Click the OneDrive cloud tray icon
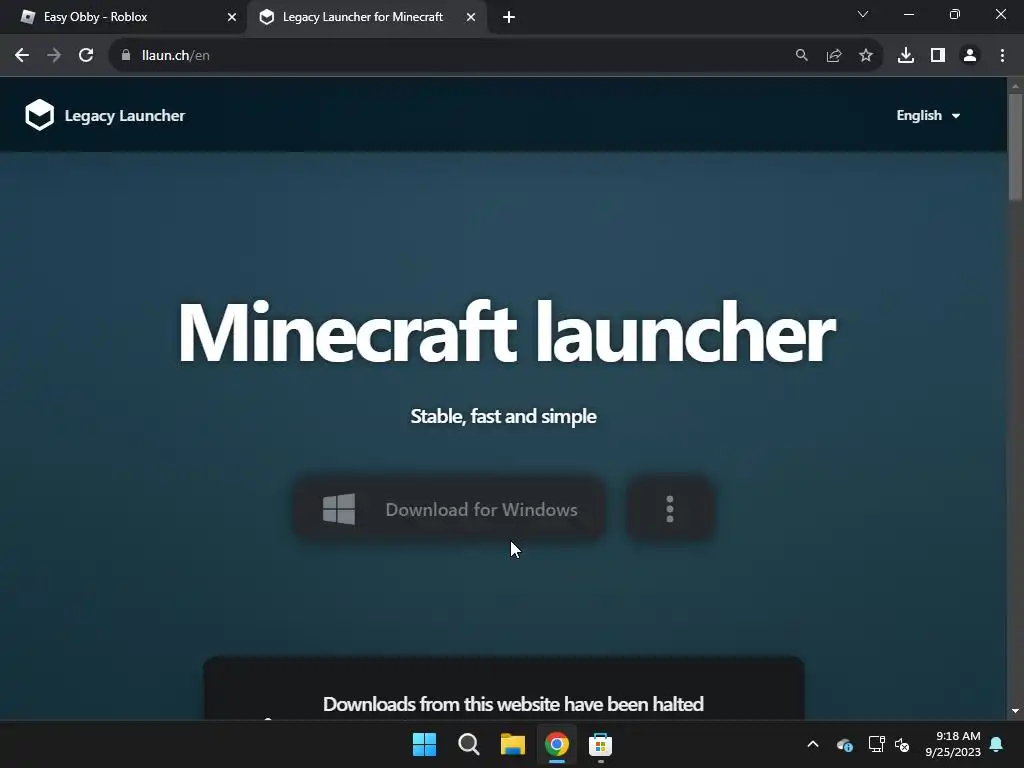Screen dimensions: 1024x768 [844, 744]
